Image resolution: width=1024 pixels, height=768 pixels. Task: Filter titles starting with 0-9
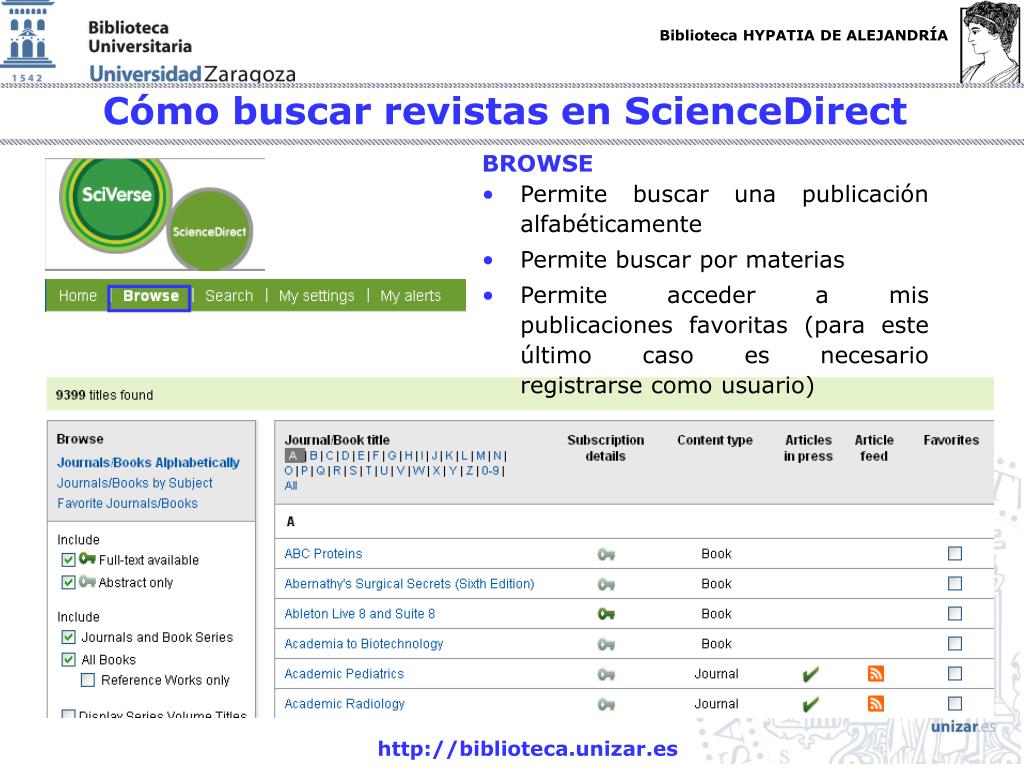pyautogui.click(x=490, y=471)
